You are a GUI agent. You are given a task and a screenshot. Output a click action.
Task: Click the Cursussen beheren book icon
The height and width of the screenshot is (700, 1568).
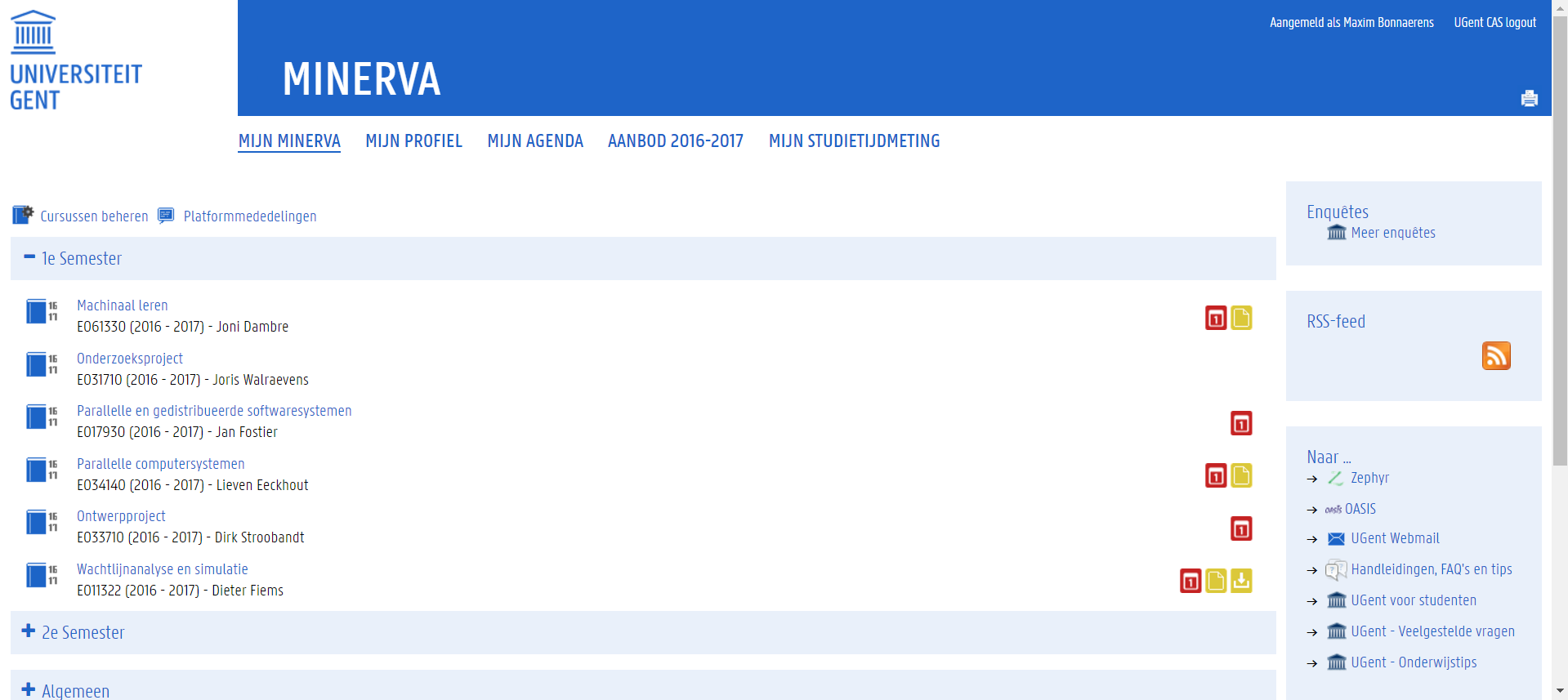[23, 215]
